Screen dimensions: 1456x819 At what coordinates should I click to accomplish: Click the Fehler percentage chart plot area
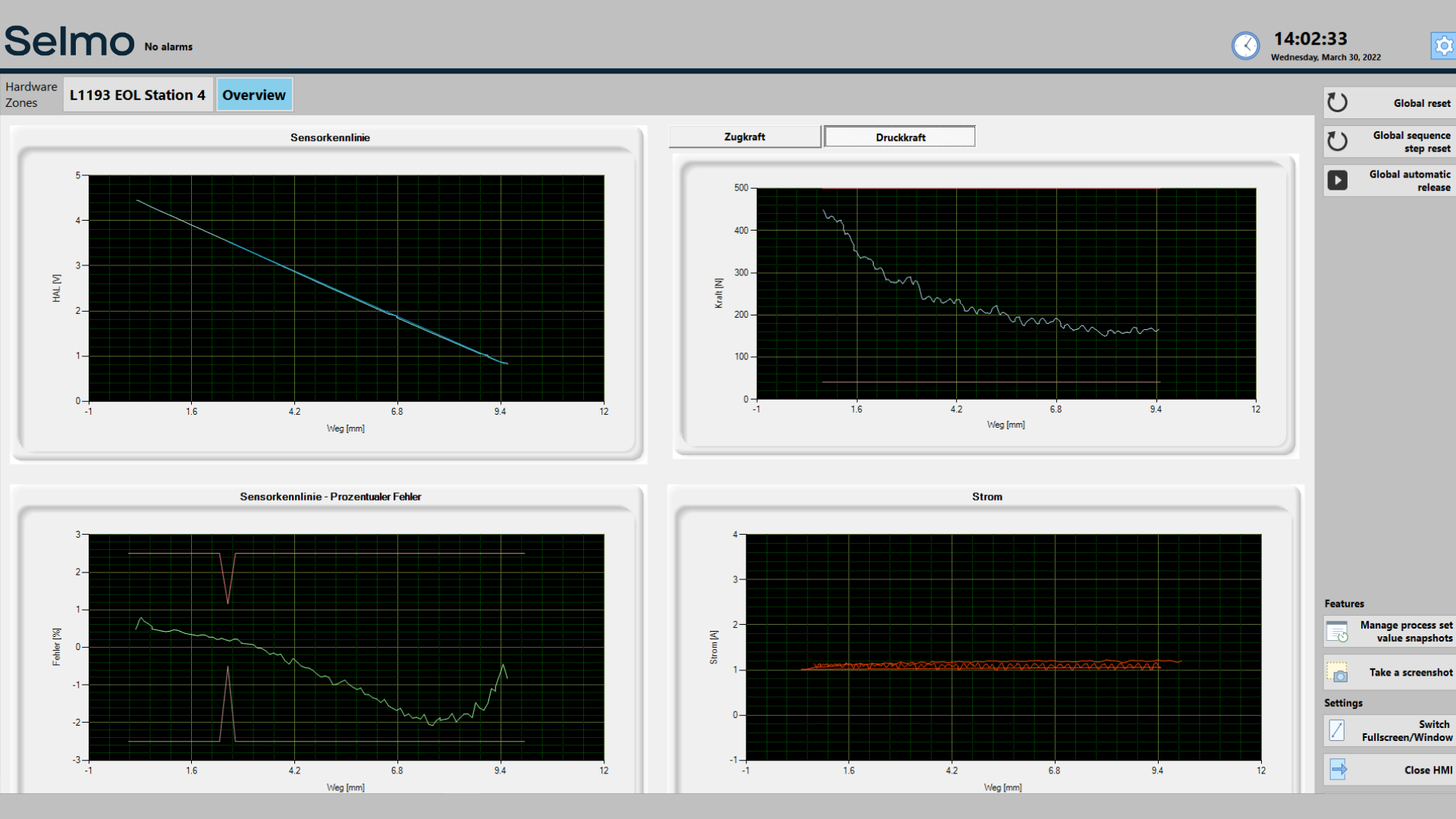click(x=347, y=647)
